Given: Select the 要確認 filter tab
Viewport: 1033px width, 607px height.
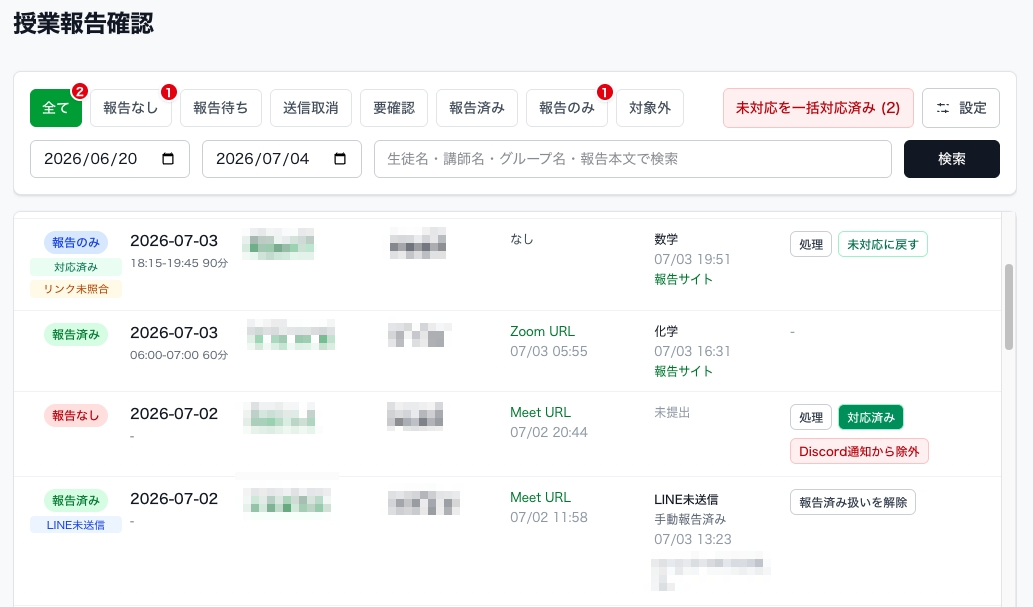Looking at the screenshot, I should 394,108.
